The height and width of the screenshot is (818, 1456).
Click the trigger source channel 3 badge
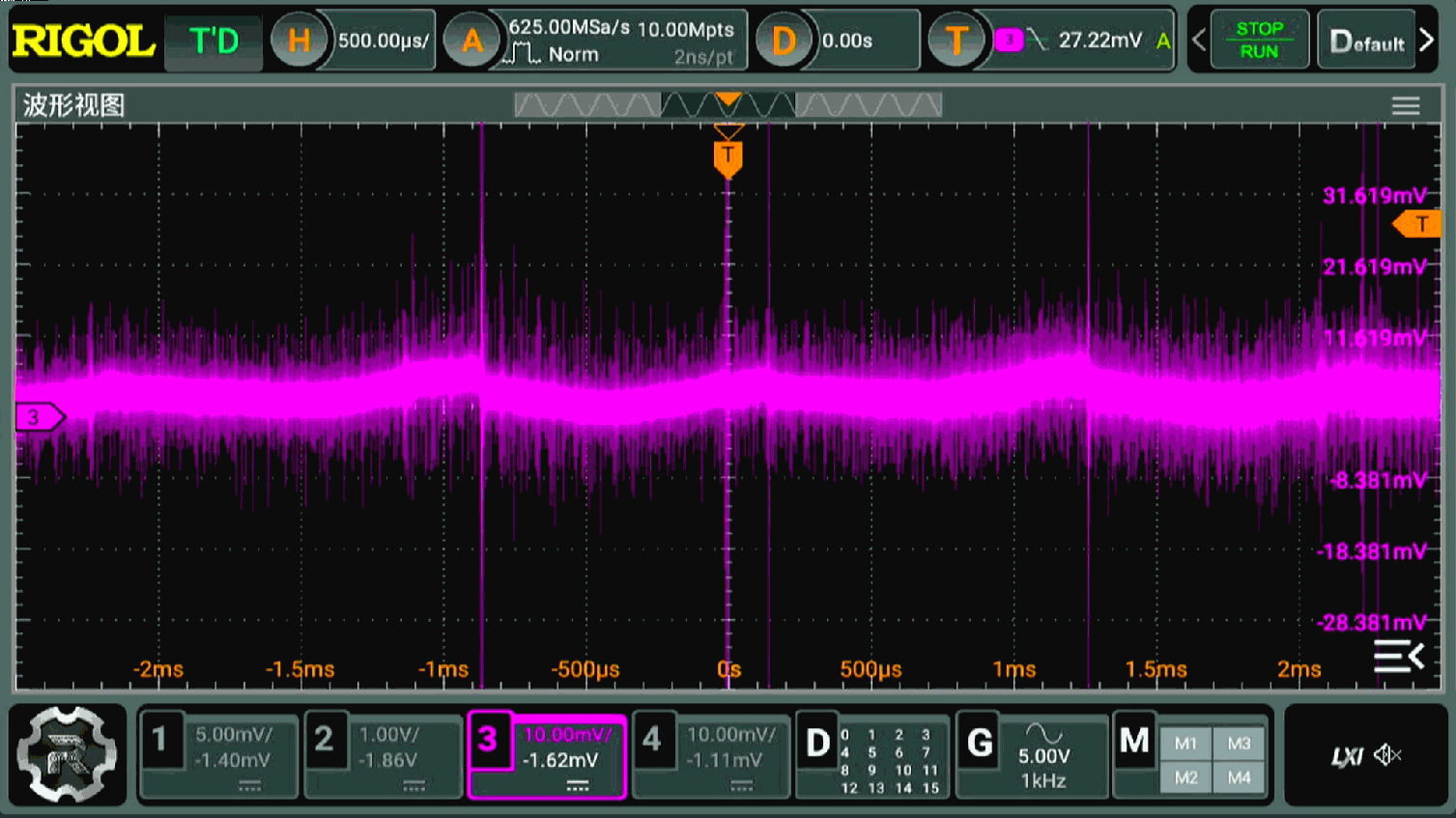pos(1009,40)
